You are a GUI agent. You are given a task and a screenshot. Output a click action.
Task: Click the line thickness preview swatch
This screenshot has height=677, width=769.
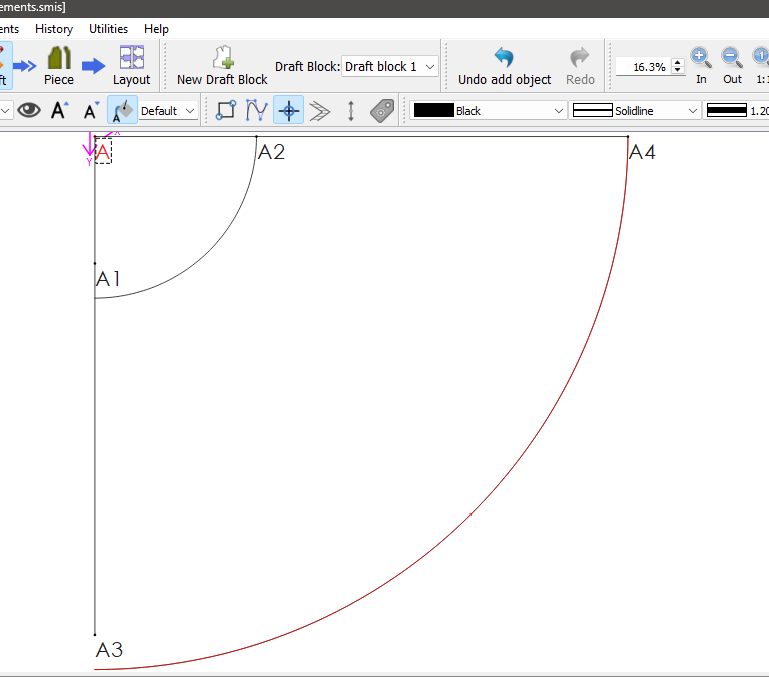(726, 110)
